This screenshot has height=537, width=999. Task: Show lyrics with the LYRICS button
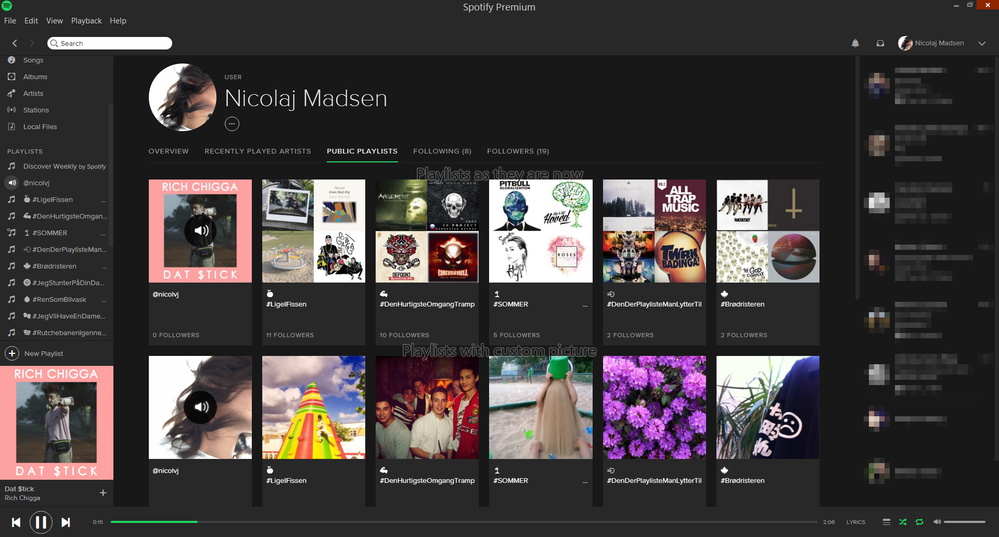856,522
